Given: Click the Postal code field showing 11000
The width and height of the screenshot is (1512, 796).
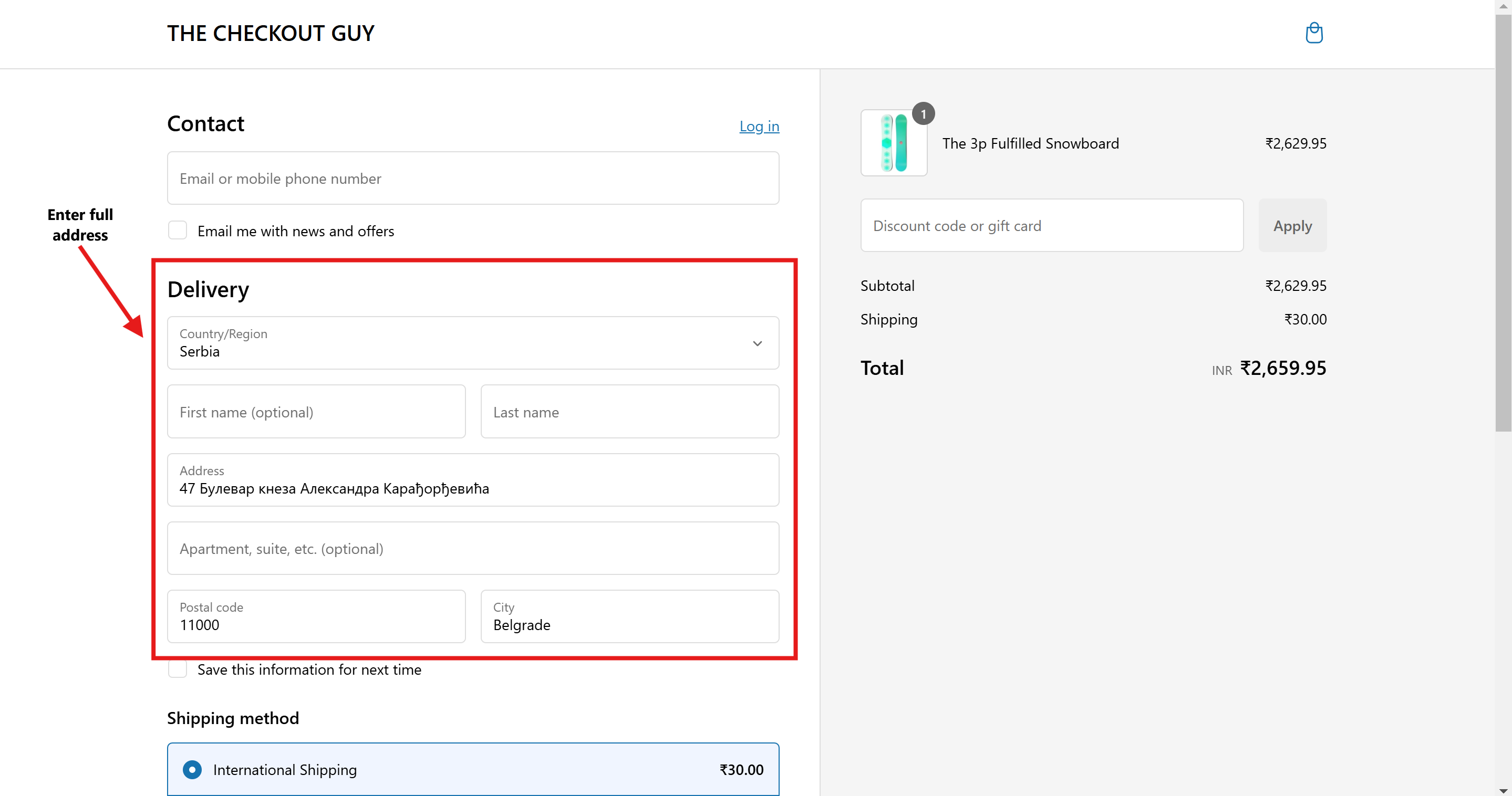Looking at the screenshot, I should [x=316, y=617].
